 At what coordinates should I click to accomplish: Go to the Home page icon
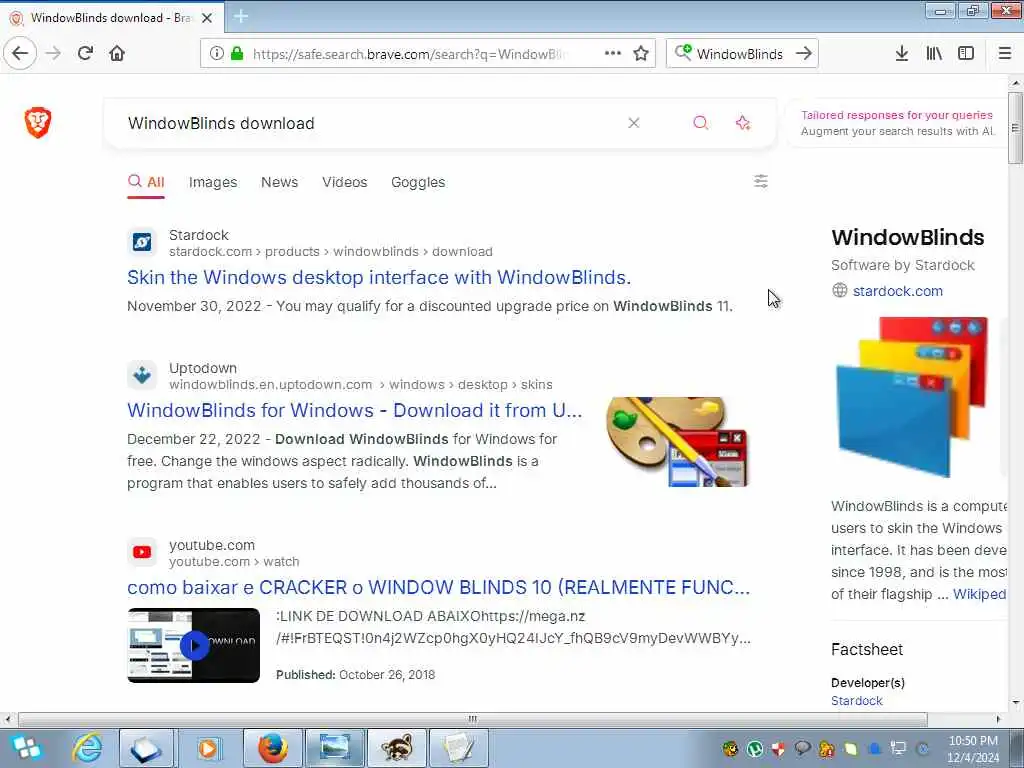click(x=117, y=54)
